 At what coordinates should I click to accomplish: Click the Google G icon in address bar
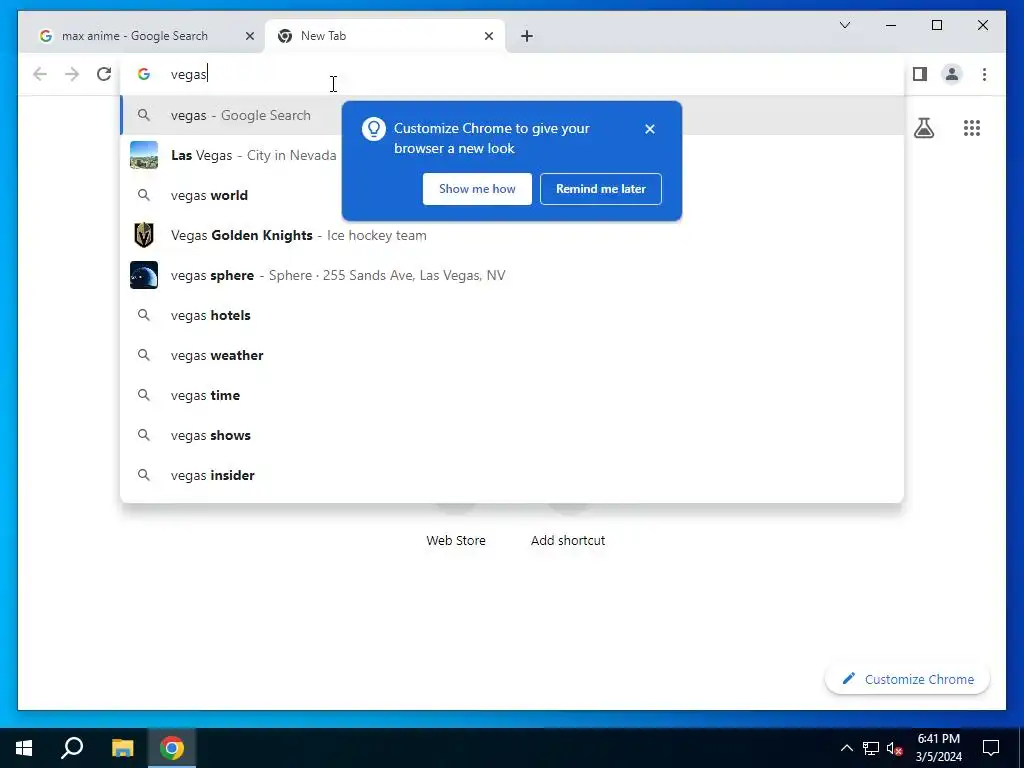coord(144,74)
